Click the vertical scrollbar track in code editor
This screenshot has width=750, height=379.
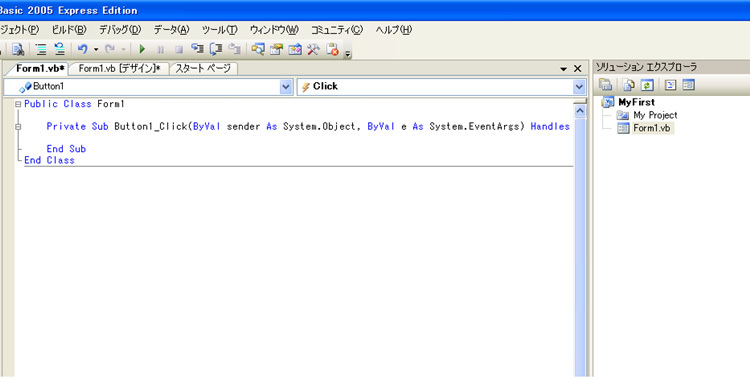(x=580, y=247)
